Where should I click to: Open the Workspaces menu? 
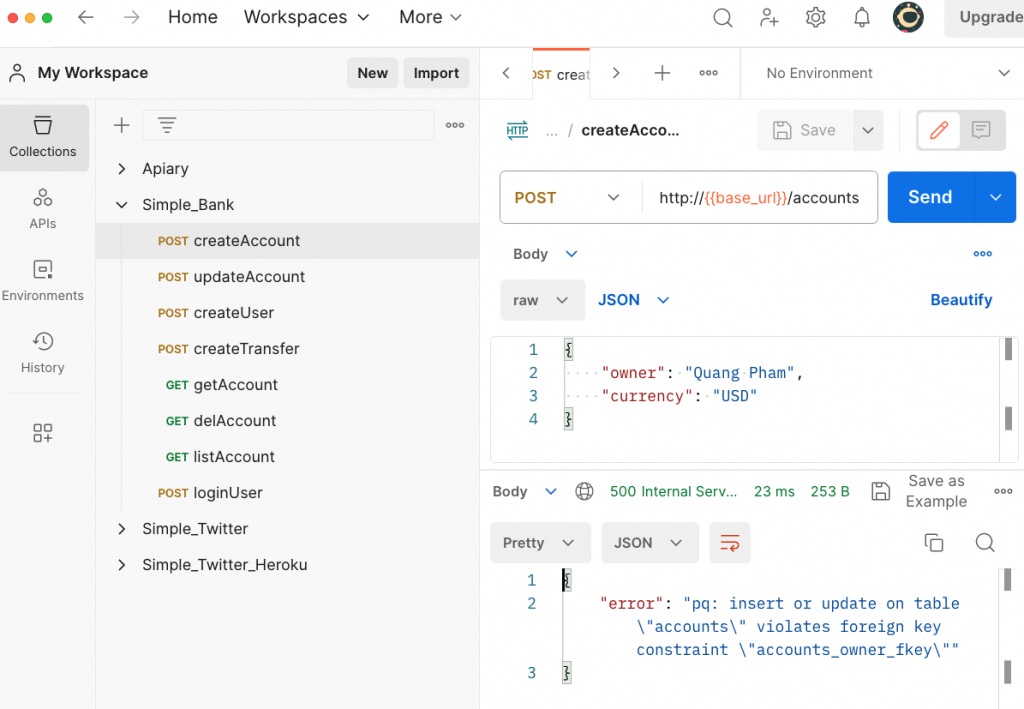coord(306,17)
